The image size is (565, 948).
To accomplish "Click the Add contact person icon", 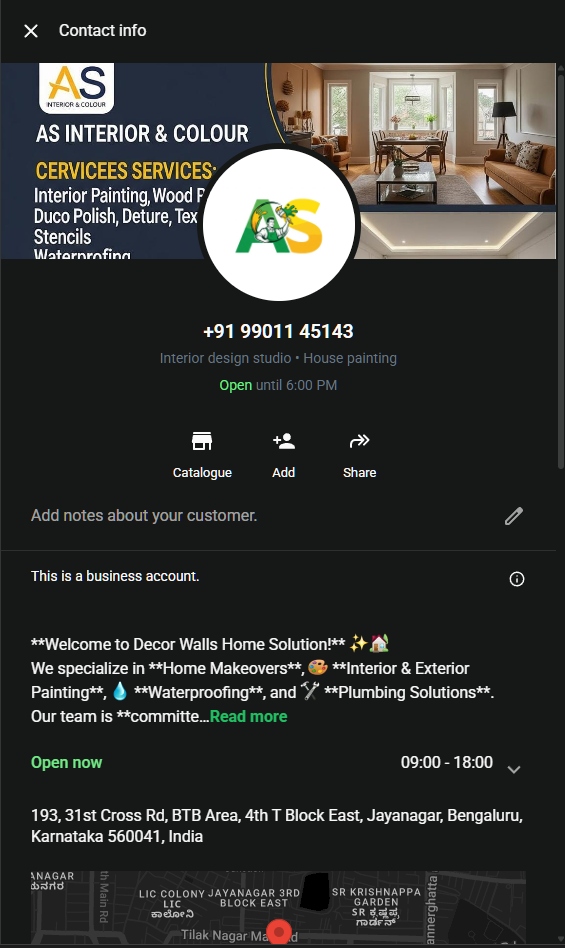I will (283, 441).
